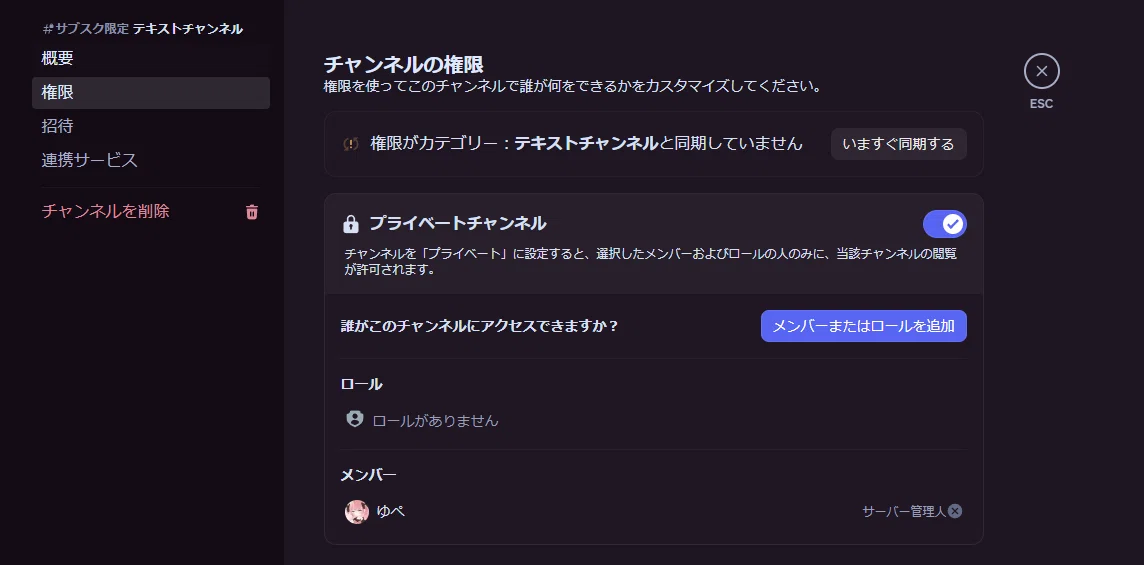1144x565 pixels.
Task: Click the sync warning icon beside 権限がカテゴリー
Action: coord(351,144)
